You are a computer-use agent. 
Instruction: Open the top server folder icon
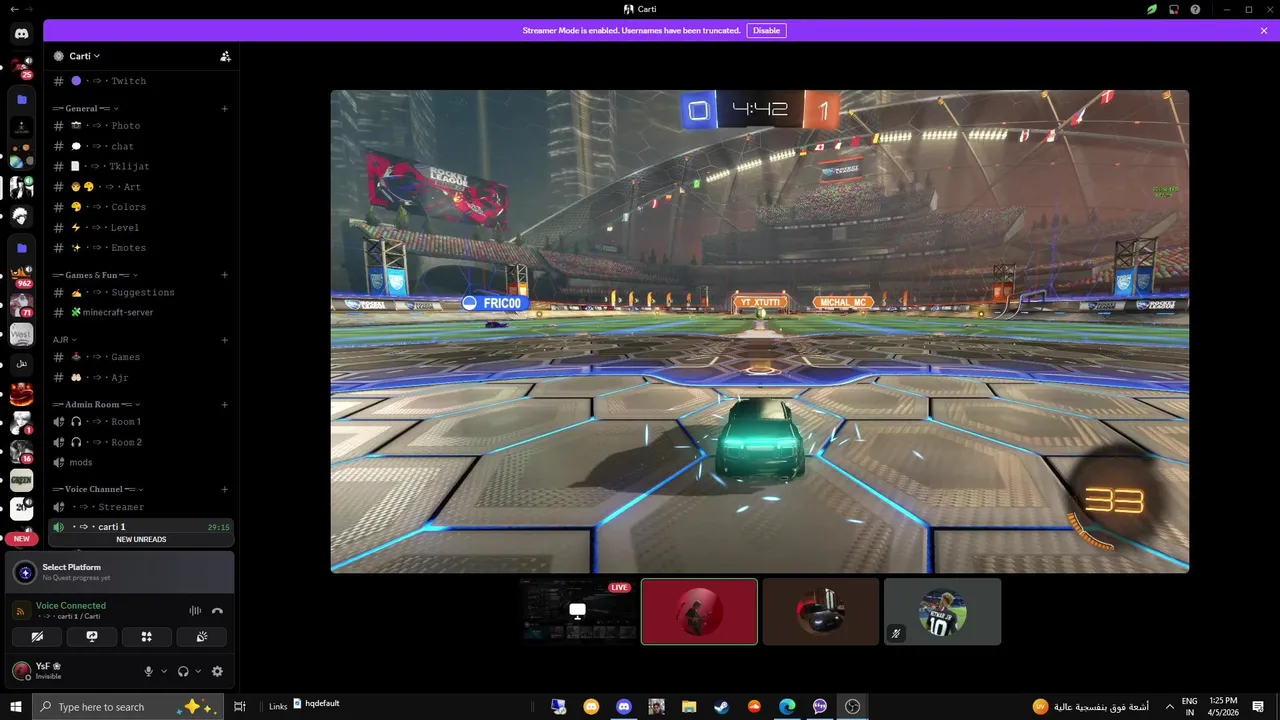(x=21, y=100)
